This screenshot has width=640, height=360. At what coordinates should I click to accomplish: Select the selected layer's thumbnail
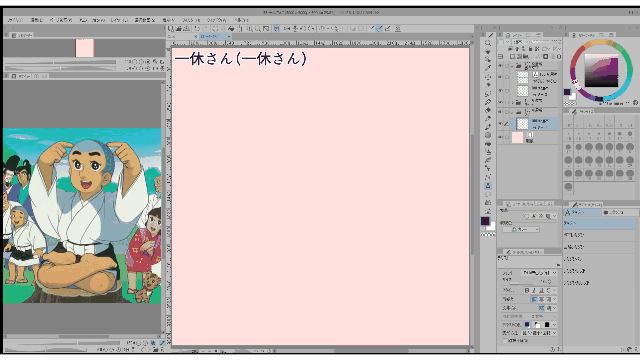click(522, 124)
